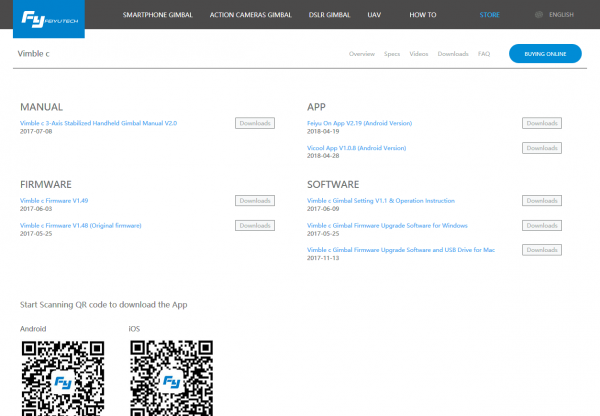Switch to the FAQ tab
The image size is (600, 416).
point(484,54)
